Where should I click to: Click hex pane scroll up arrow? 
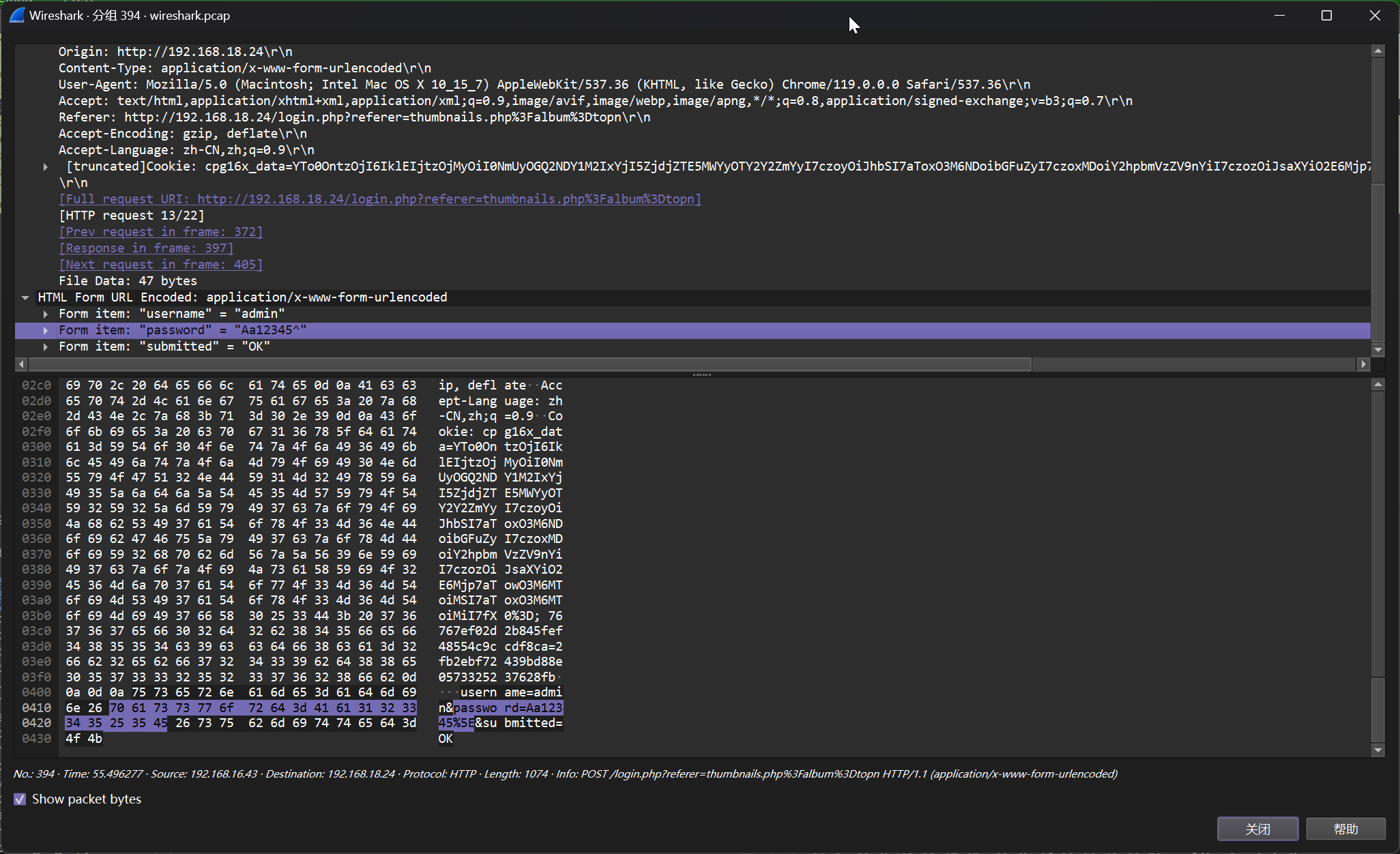click(1378, 385)
